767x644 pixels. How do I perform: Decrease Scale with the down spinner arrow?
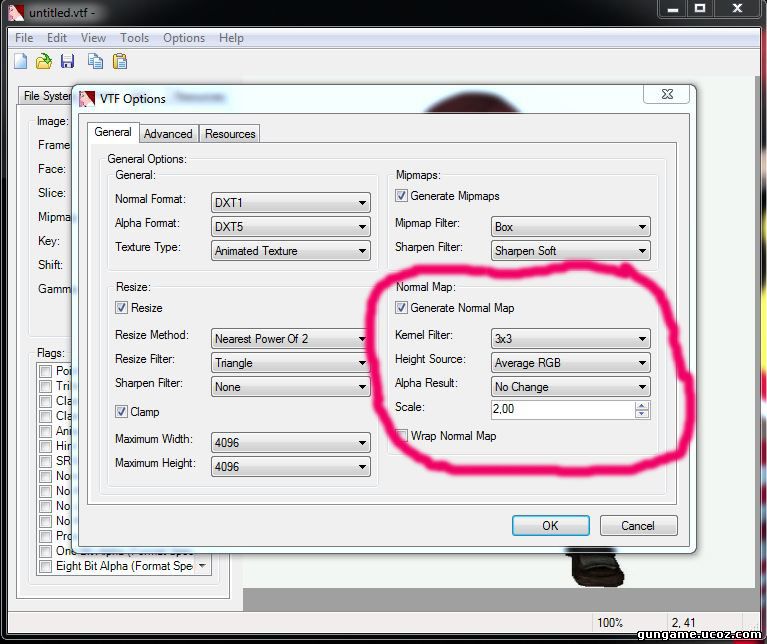tap(642, 414)
